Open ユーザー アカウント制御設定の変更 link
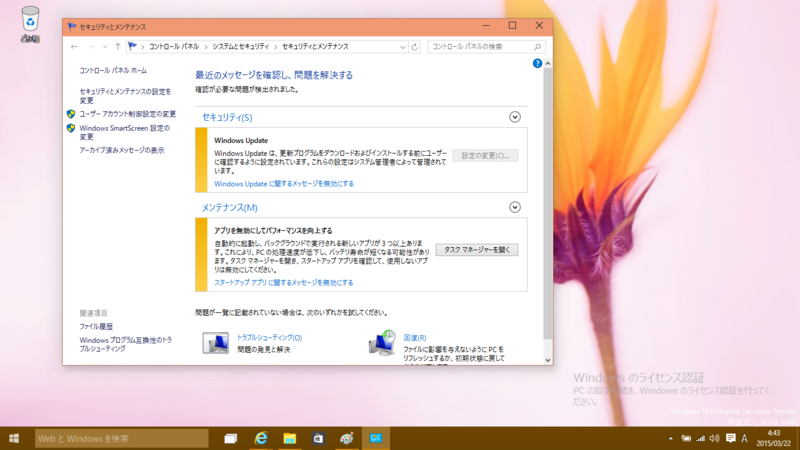This screenshot has height=450, width=800. [128, 114]
